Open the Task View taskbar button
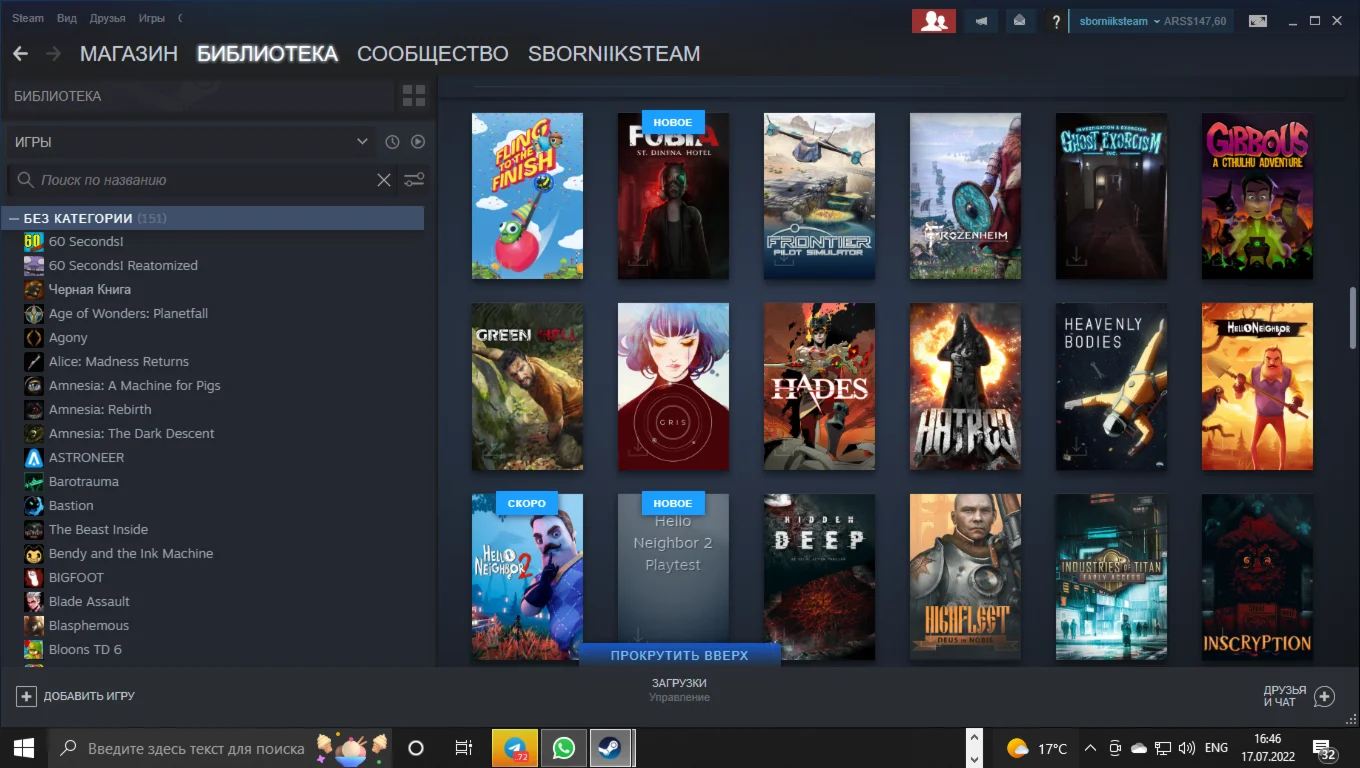1360x768 pixels. [463, 748]
